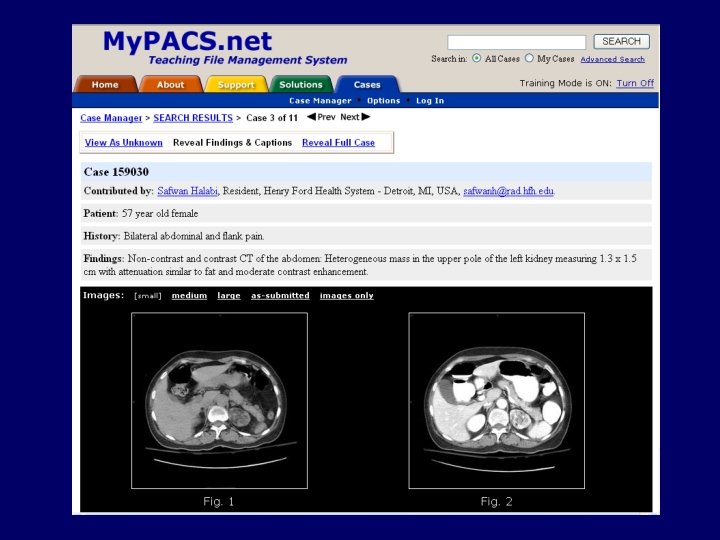Open the About tab
Image resolution: width=720 pixels, height=540 pixels.
170,84
